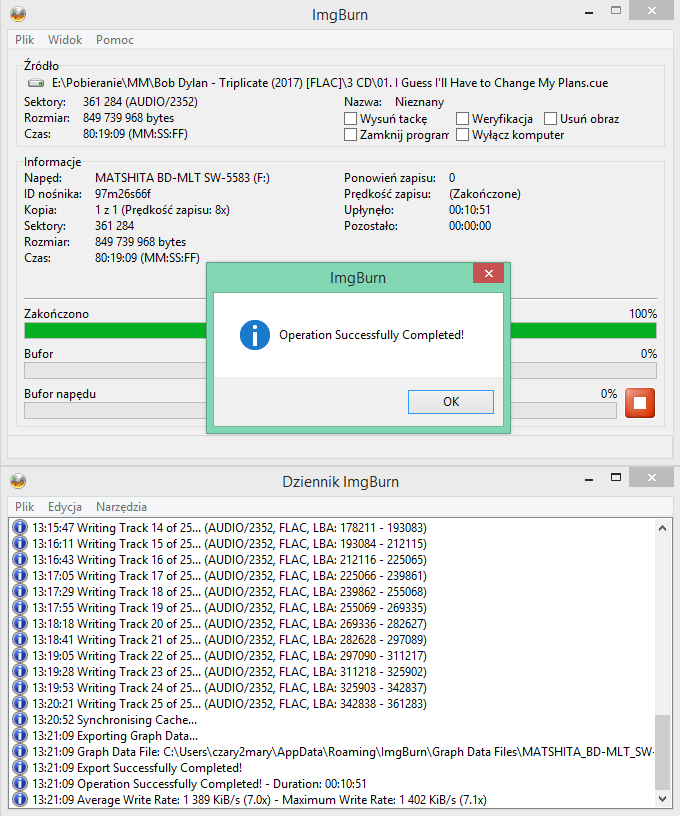Open the Narzędzia menu
This screenshot has width=680, height=816.
[x=121, y=507]
